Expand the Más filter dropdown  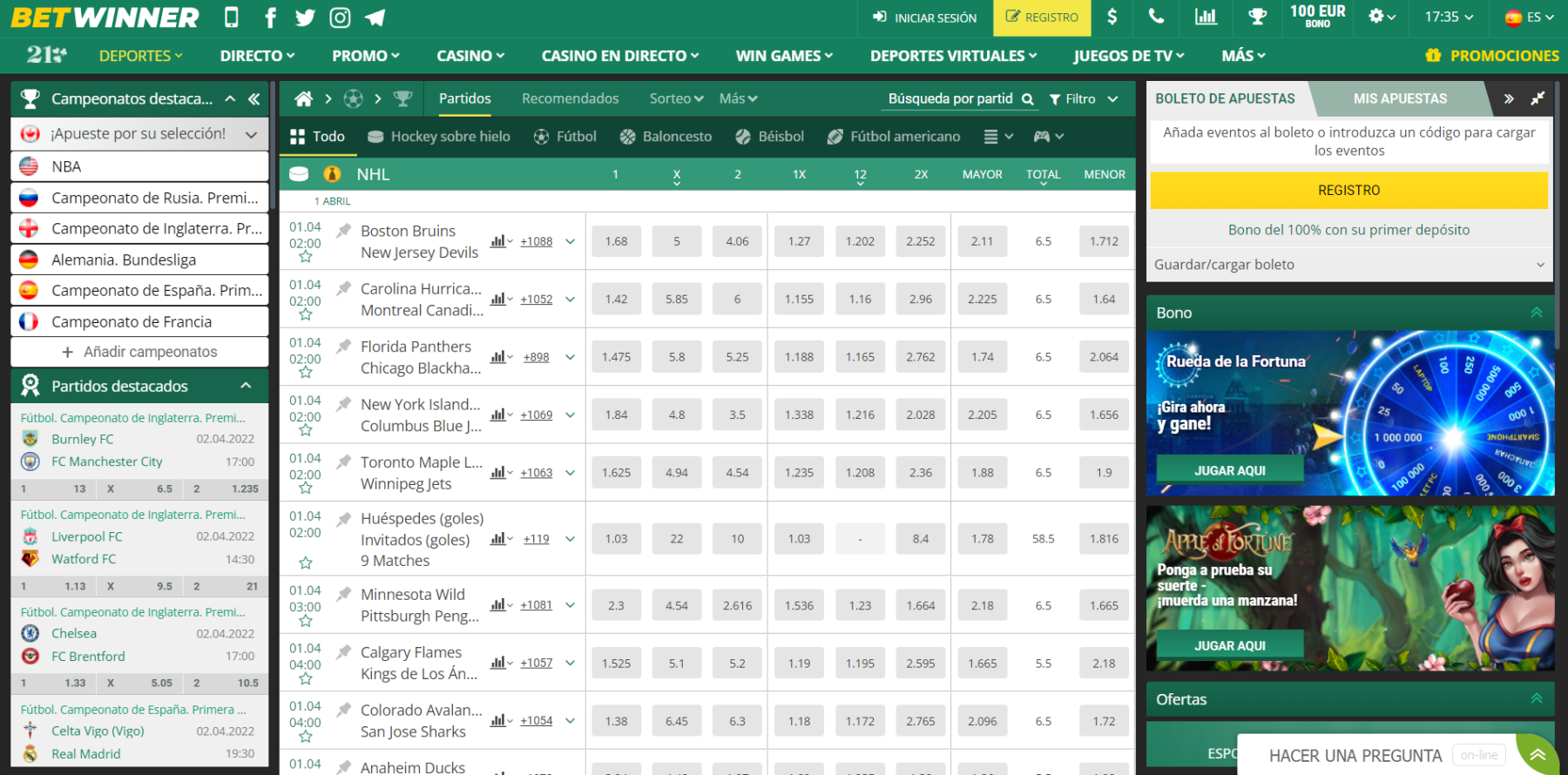738,99
